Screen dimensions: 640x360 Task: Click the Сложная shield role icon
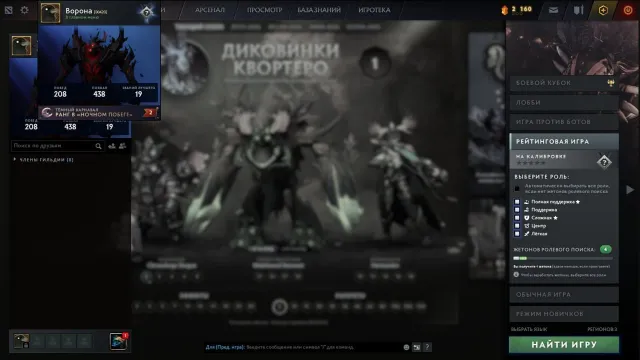click(527, 218)
